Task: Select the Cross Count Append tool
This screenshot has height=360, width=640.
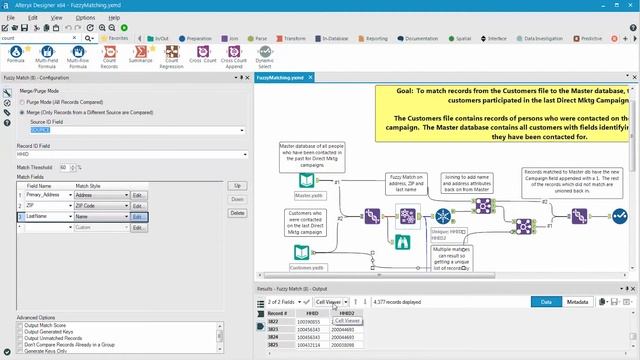Action: click(234, 57)
